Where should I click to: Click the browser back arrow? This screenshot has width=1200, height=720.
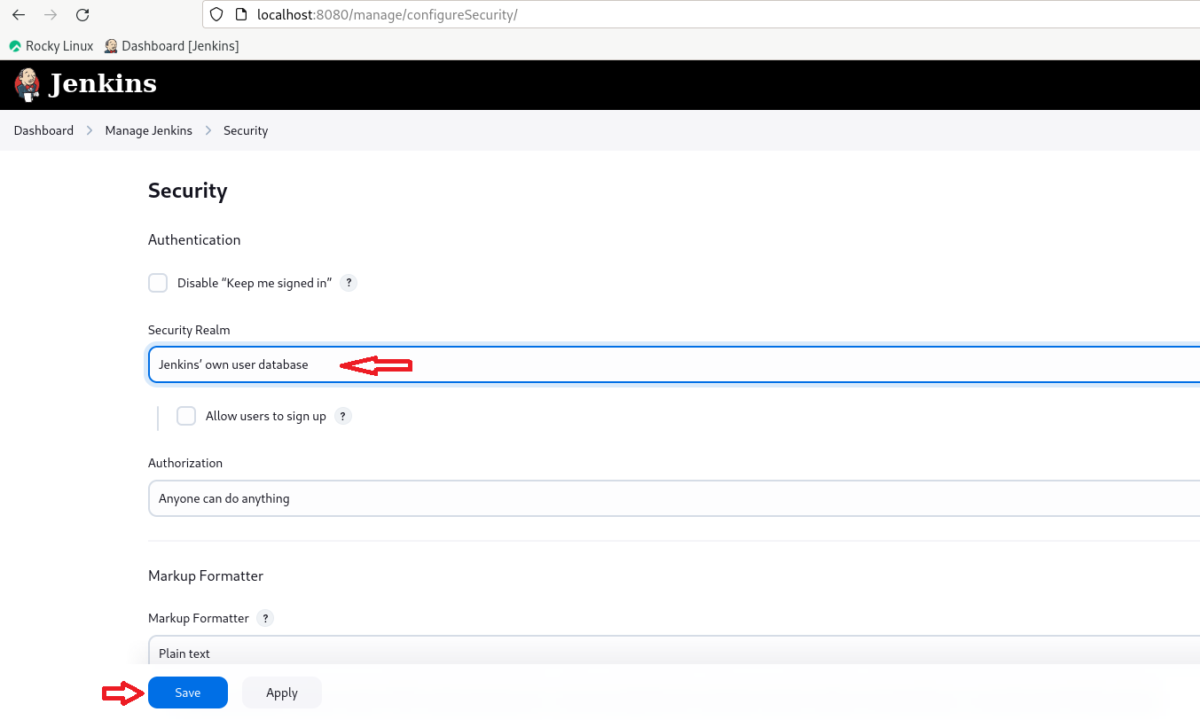[x=18, y=15]
